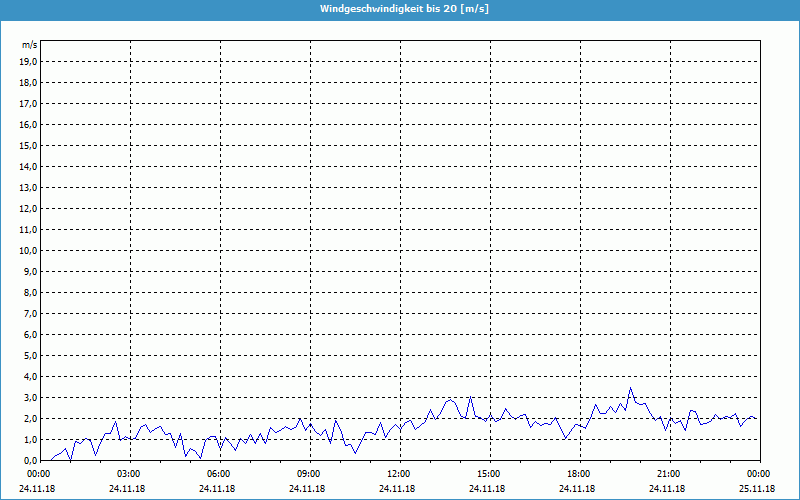The height and width of the screenshot is (500, 800).
Task: Click the chart title "Windgeschwindigkeit bis 20 [m/s]"
Action: [404, 9]
